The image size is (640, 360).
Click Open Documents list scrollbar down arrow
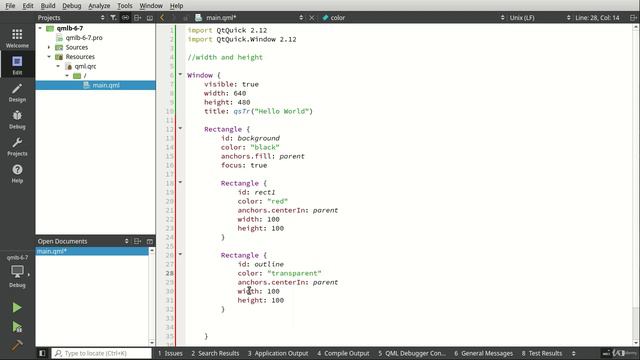[152, 342]
